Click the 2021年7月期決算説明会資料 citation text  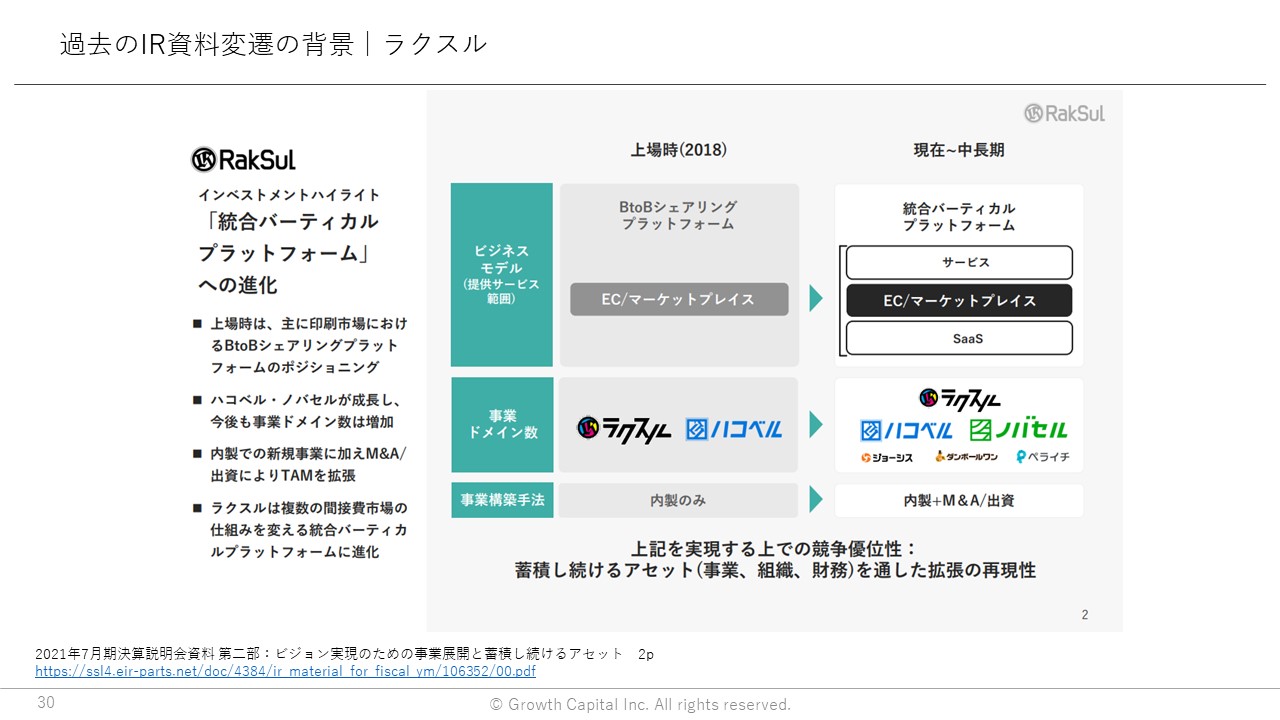tap(344, 654)
